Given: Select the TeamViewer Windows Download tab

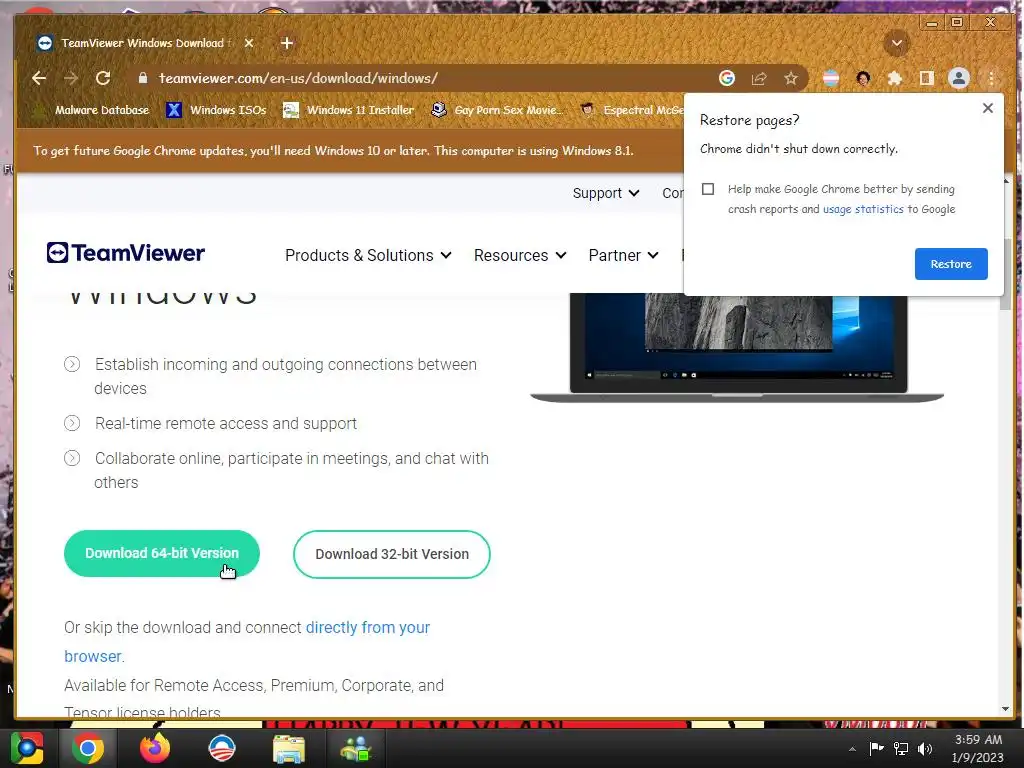Looking at the screenshot, I should pos(145,43).
